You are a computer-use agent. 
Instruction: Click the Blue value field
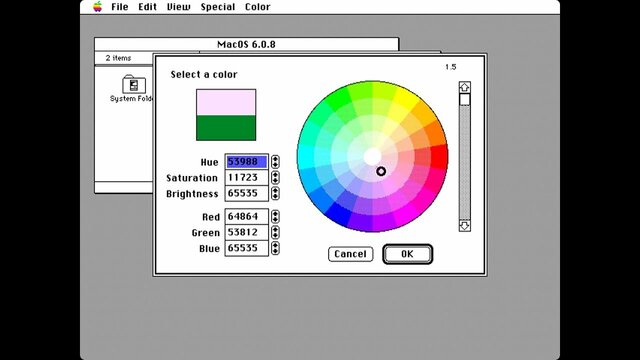(x=247, y=248)
